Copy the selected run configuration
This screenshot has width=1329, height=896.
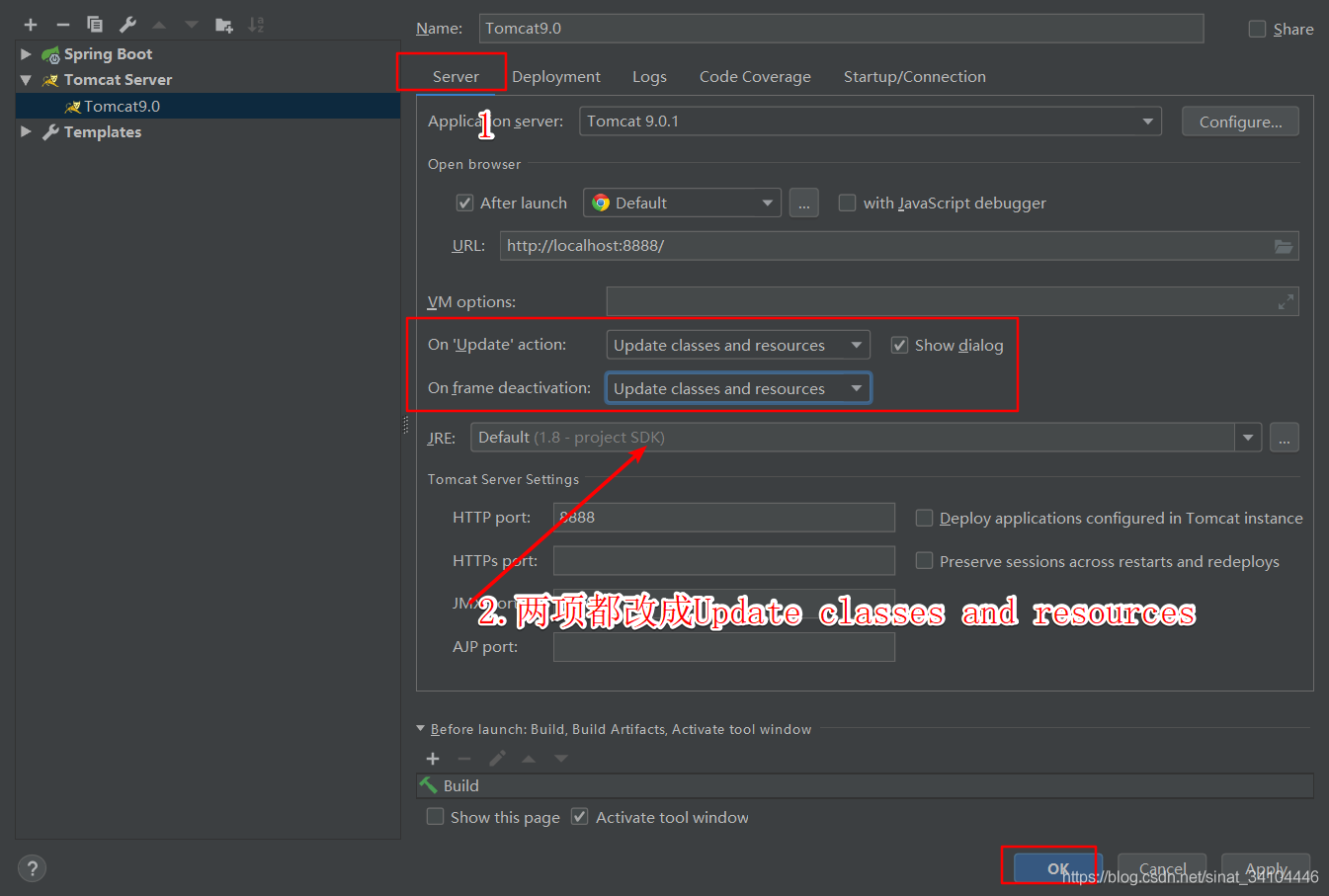(x=95, y=24)
